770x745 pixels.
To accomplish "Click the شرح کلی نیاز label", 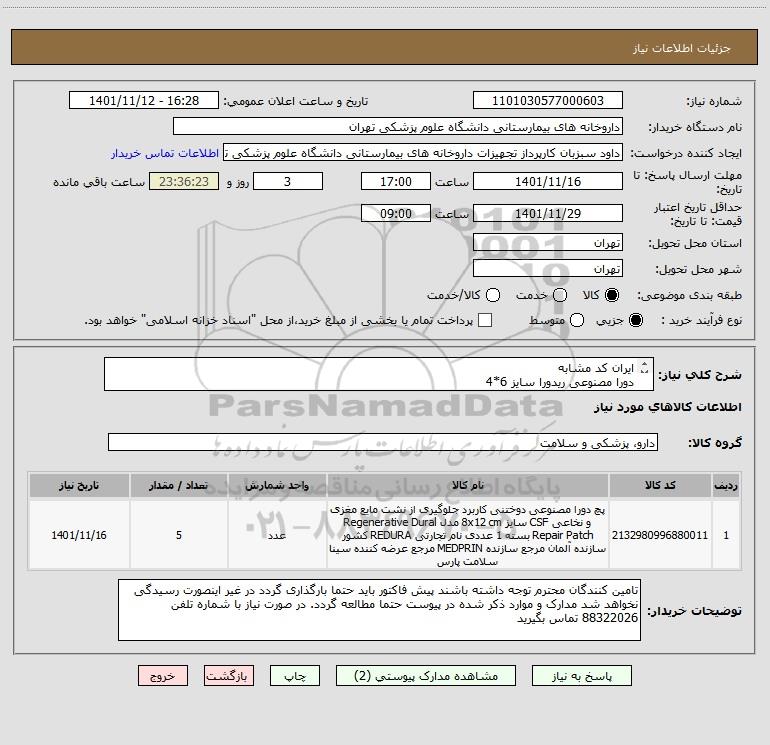I will pyautogui.click(x=700, y=375).
